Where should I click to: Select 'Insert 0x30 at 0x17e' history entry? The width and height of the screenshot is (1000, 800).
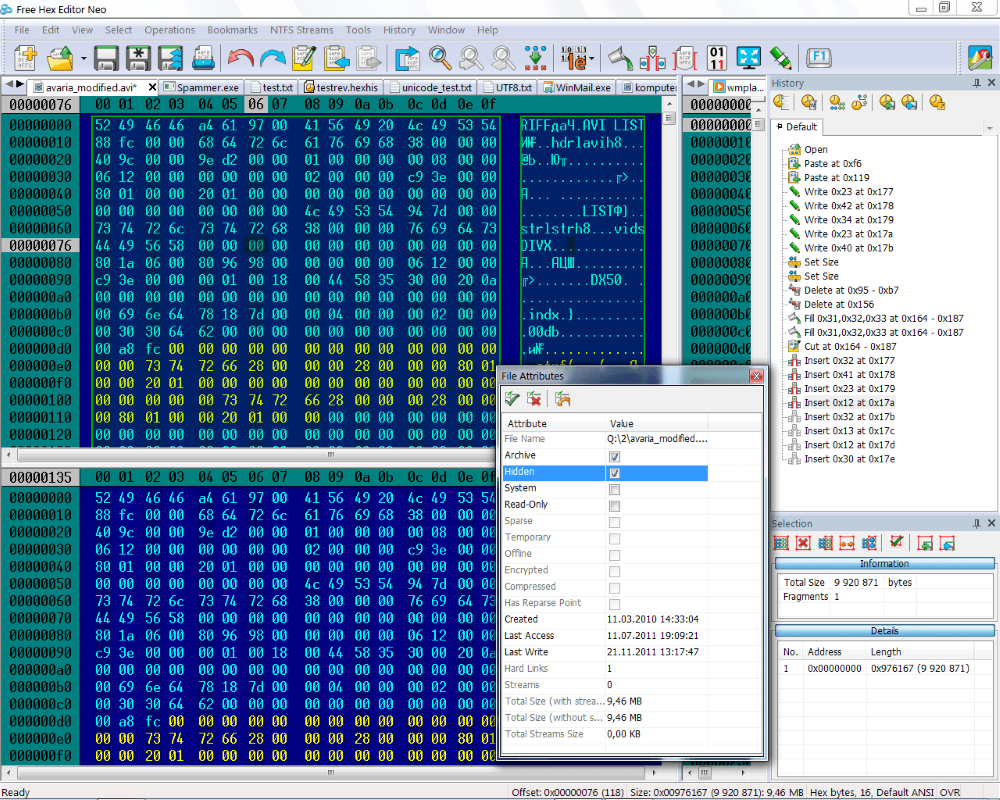(x=849, y=459)
